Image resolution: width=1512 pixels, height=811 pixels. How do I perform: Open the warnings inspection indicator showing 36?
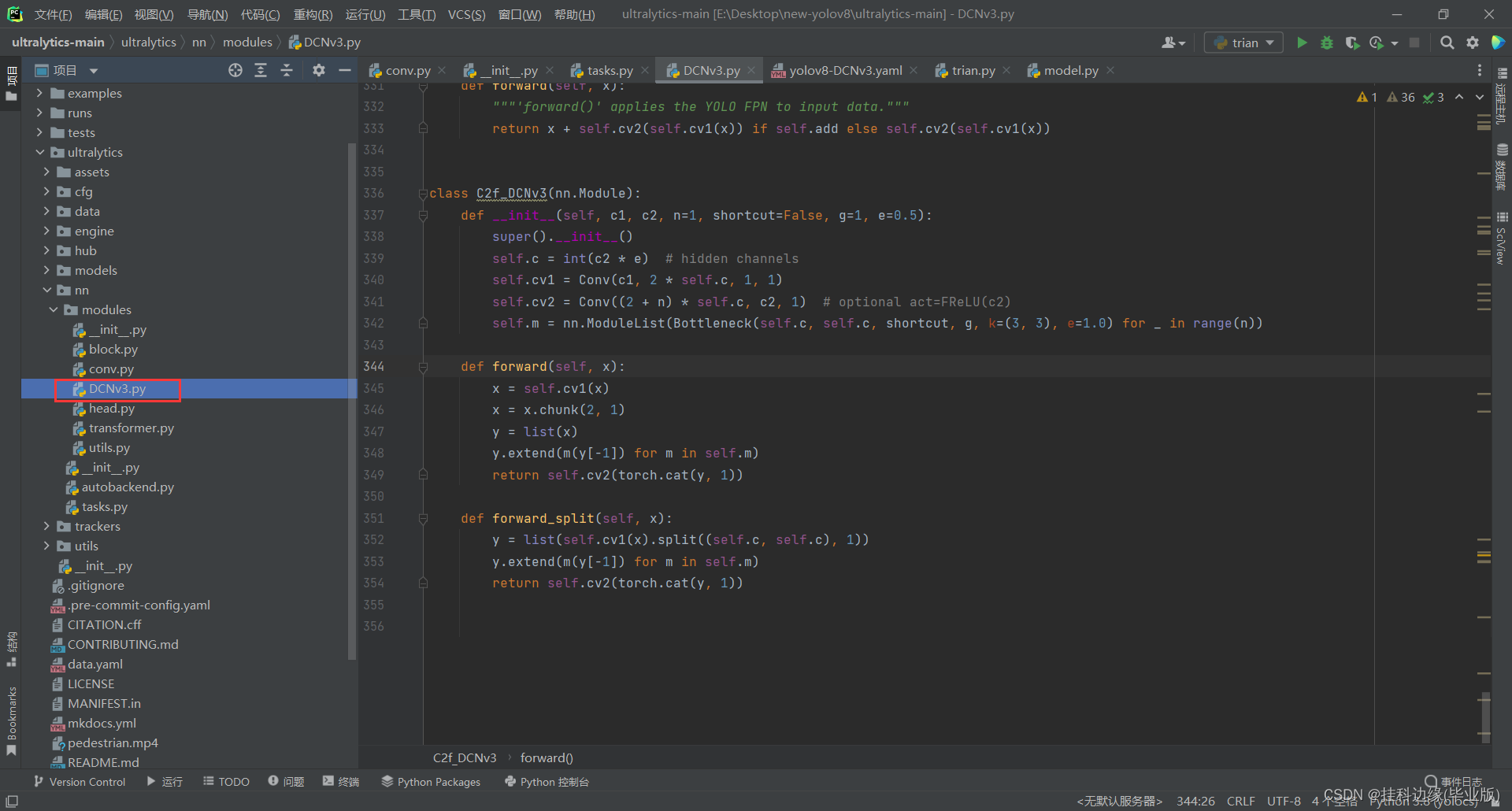(1401, 97)
